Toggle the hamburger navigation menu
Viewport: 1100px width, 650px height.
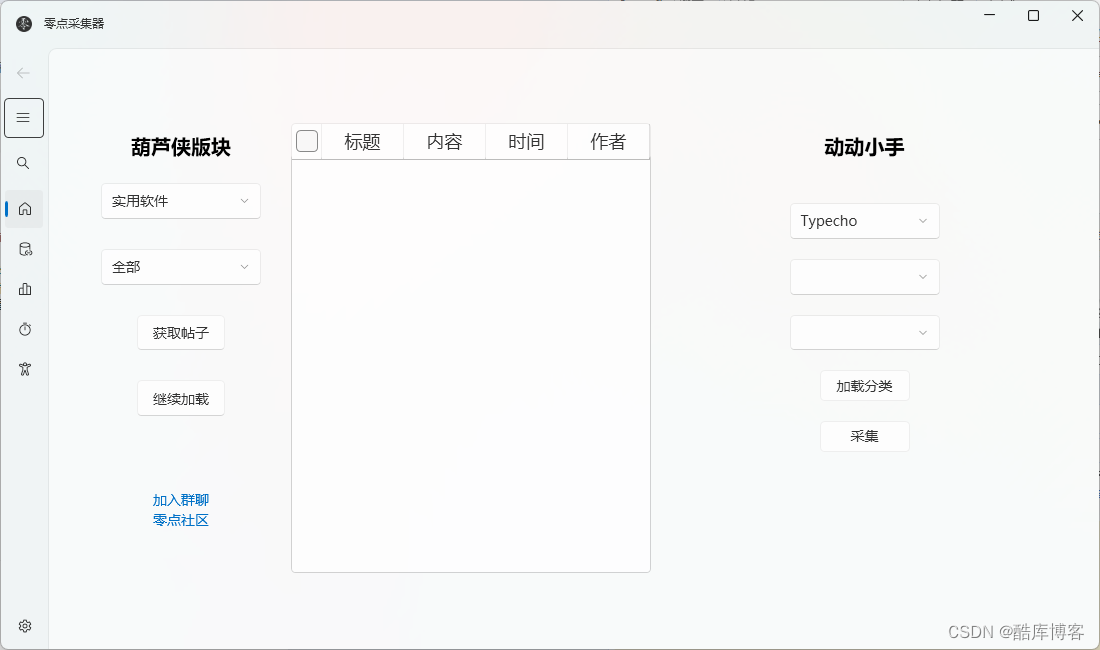tap(24, 118)
